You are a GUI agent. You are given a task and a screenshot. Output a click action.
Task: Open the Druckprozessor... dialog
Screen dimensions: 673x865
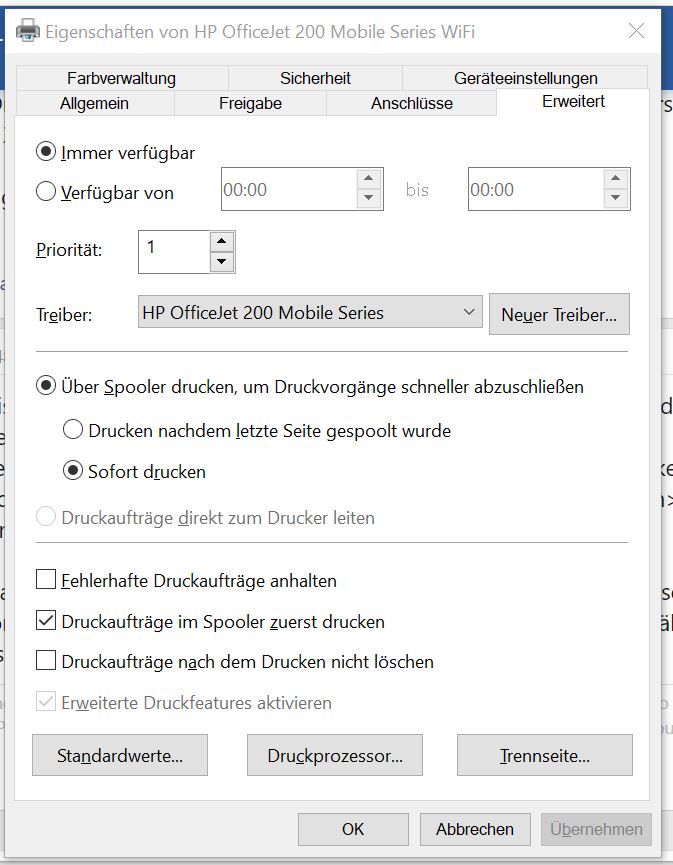[x=335, y=755]
